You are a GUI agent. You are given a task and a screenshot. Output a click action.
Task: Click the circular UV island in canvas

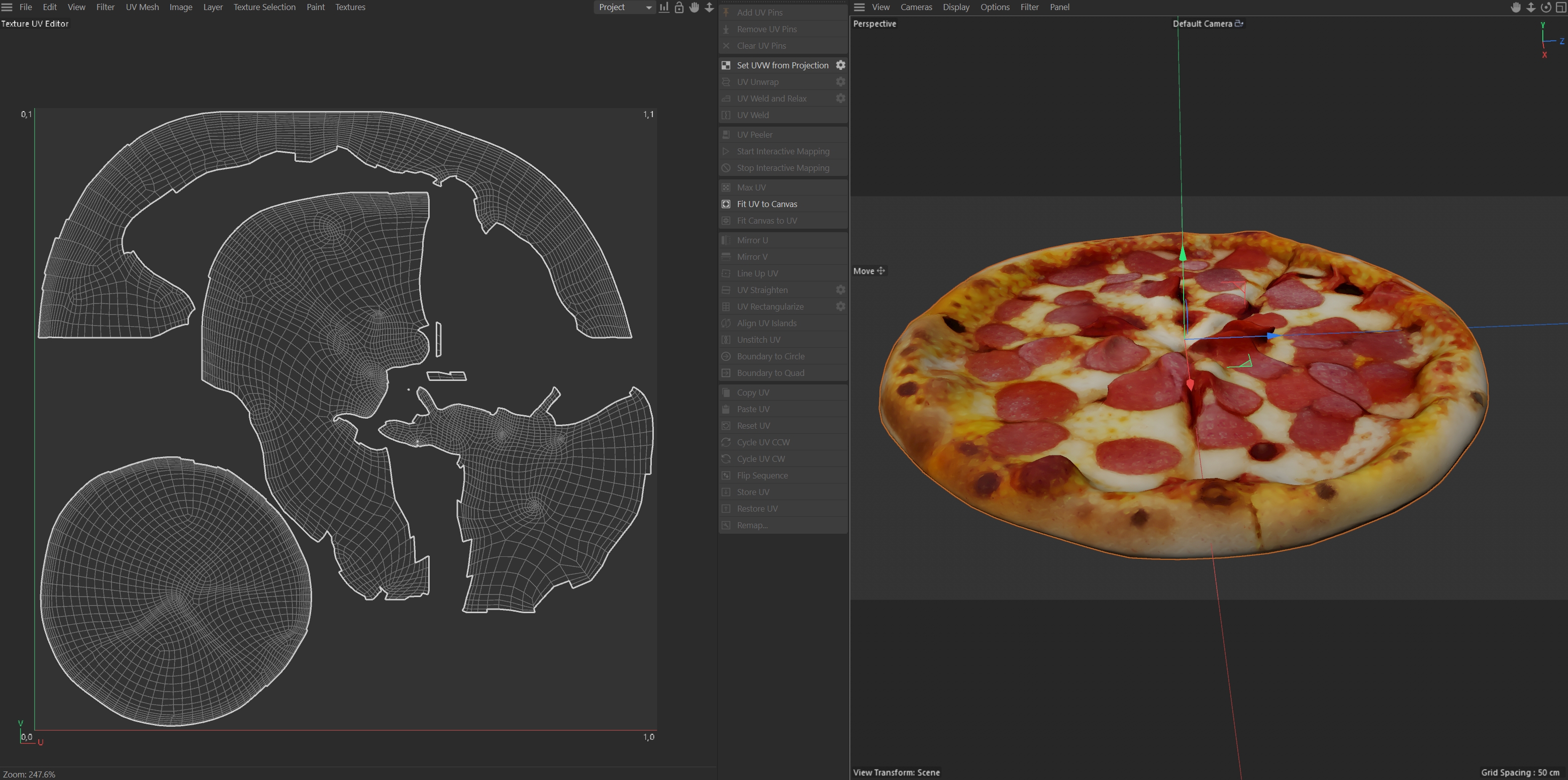[x=175, y=591]
